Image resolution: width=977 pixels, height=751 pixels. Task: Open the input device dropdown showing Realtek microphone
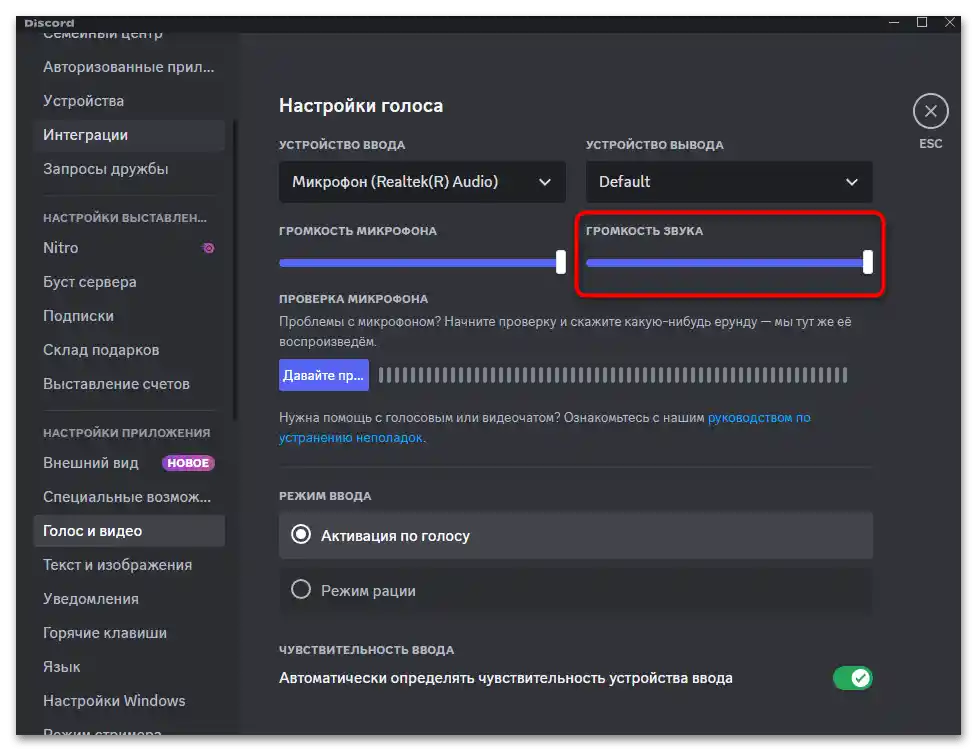click(x=421, y=182)
